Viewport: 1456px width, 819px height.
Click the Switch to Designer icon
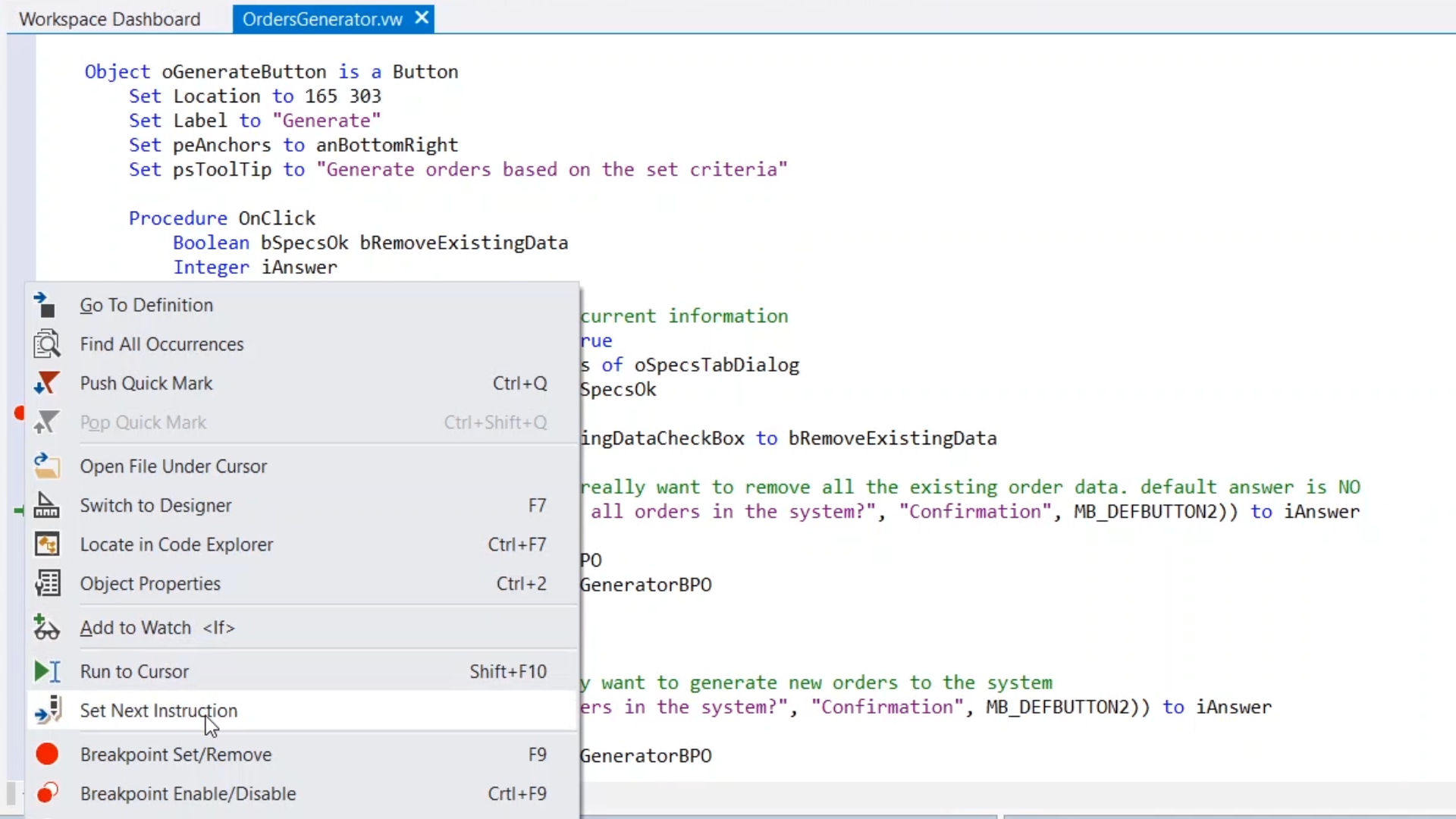46,505
